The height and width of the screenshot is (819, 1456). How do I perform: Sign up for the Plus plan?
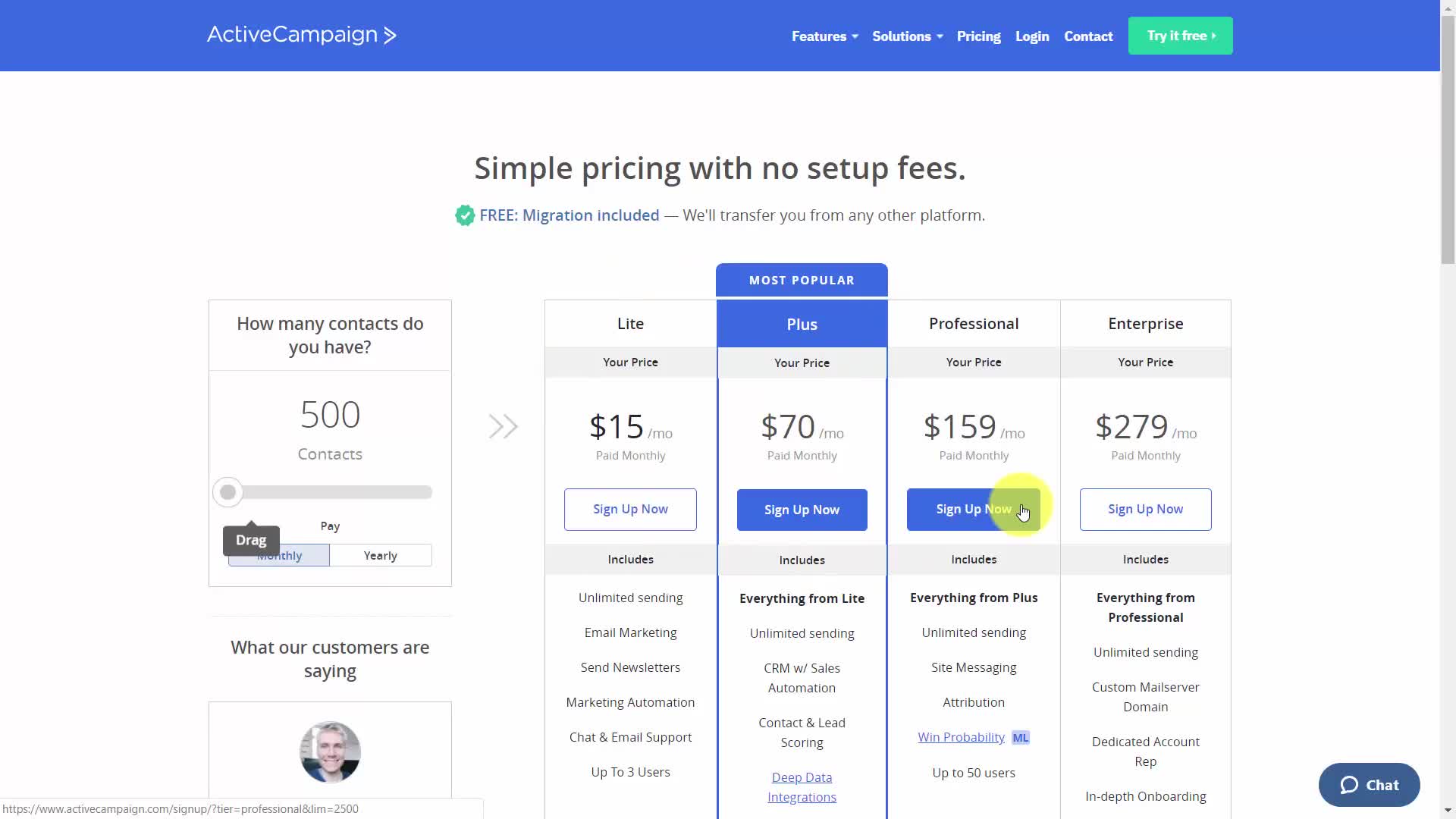[802, 510]
